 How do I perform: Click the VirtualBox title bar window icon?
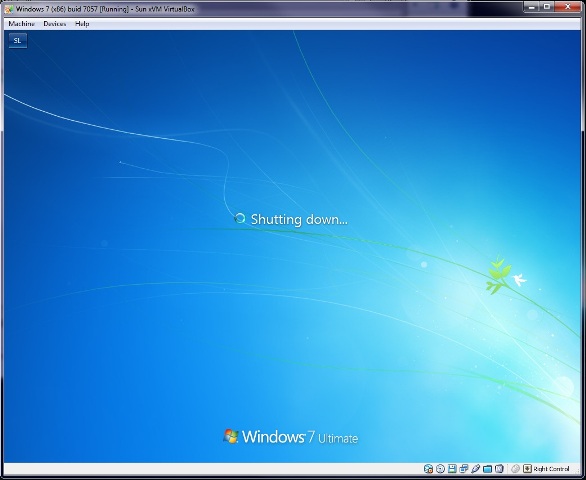pos(9,9)
